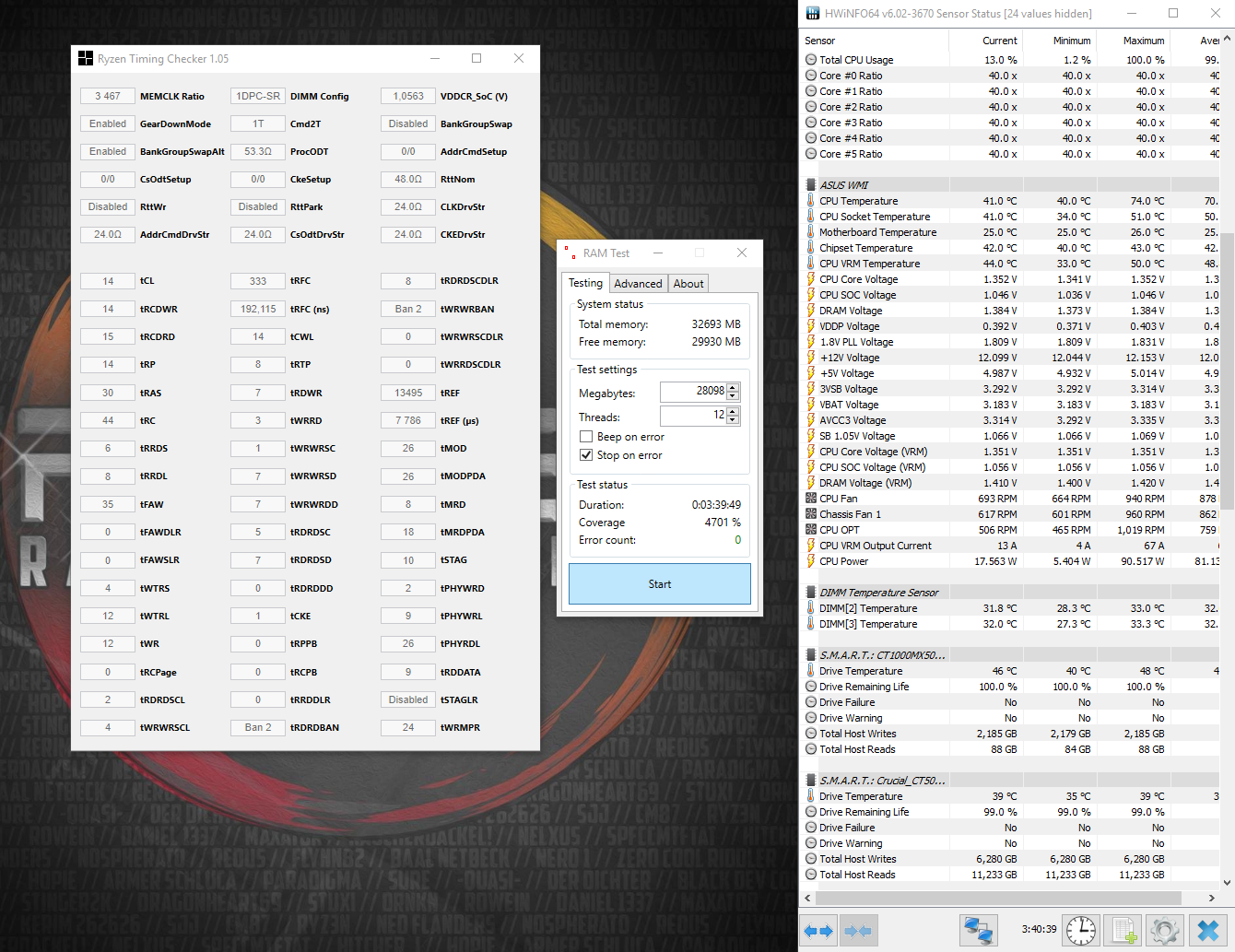Viewport: 1235px width, 952px height.
Task: Click the HWiNFO clock reset timer icon
Action: 1081,931
